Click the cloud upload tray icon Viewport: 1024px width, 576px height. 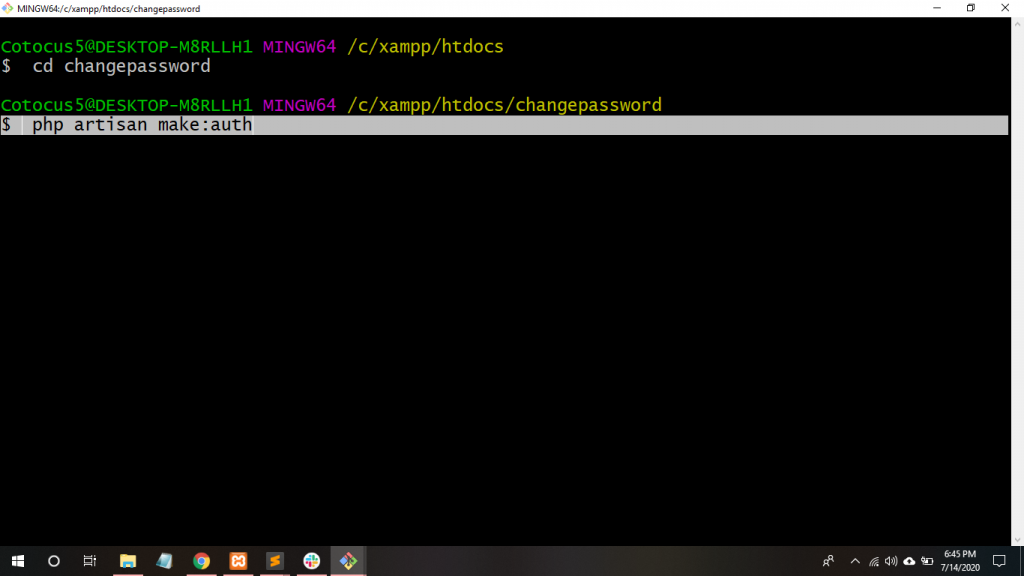pyautogui.click(x=909, y=561)
